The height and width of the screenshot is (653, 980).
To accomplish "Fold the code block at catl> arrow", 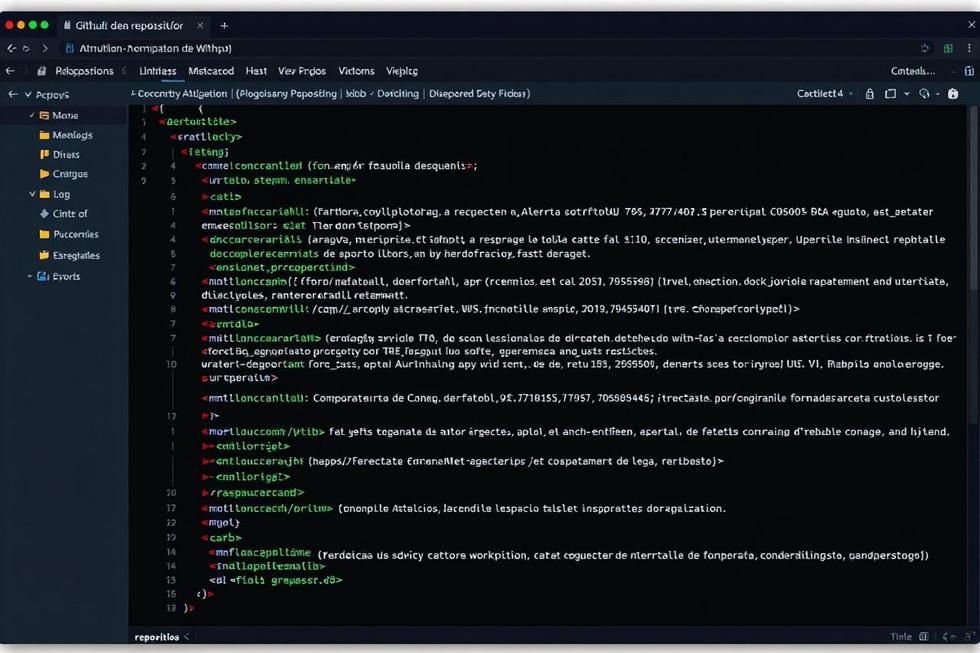I will (204, 197).
